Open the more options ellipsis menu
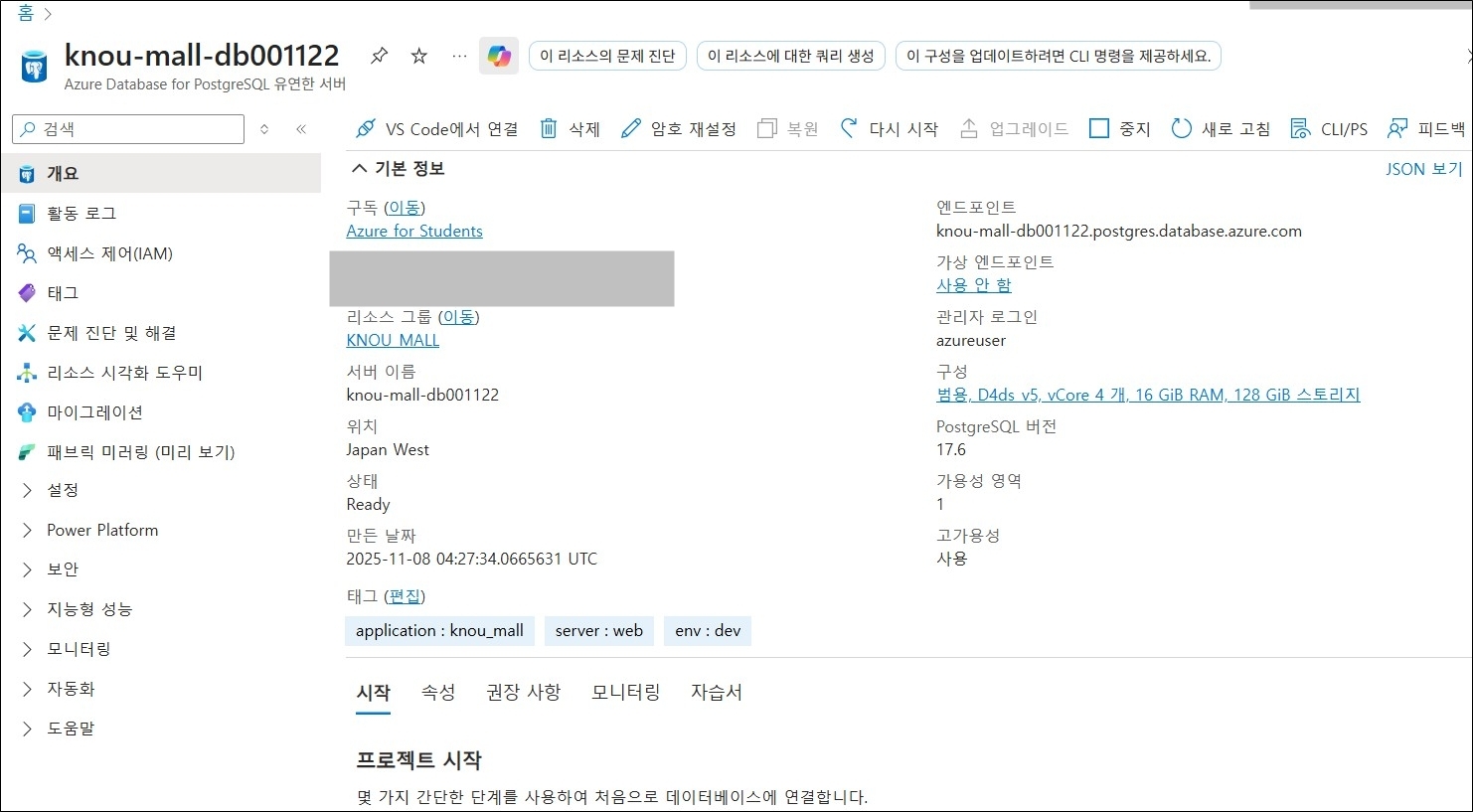Image resolution: width=1473 pixels, height=812 pixels. point(459,56)
